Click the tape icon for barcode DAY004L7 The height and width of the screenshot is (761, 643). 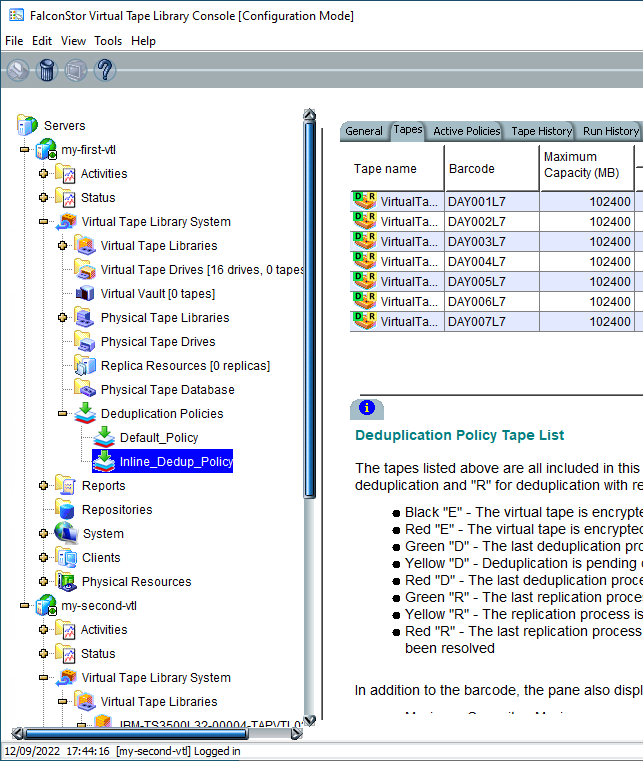(x=364, y=261)
